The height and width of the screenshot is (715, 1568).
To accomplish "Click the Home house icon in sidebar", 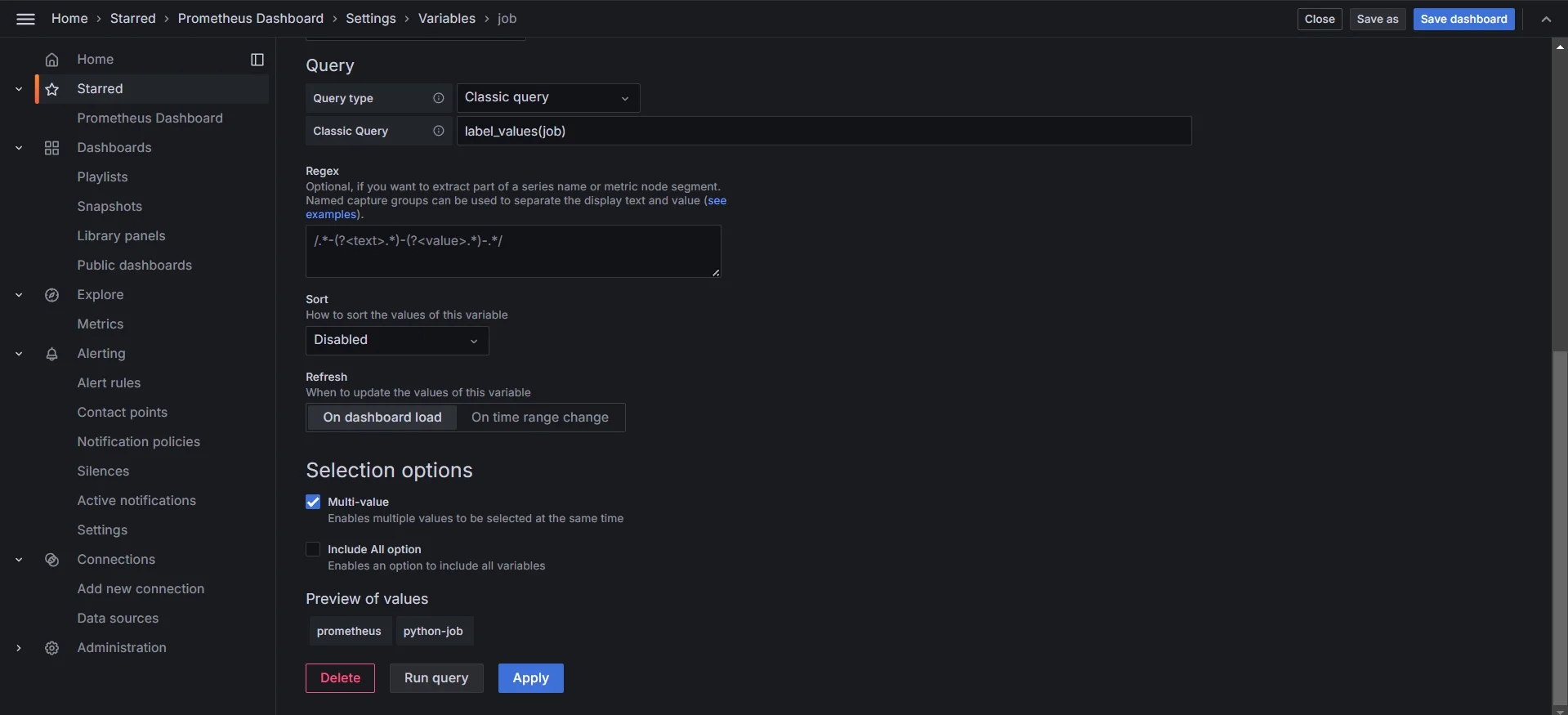I will click(x=51, y=60).
